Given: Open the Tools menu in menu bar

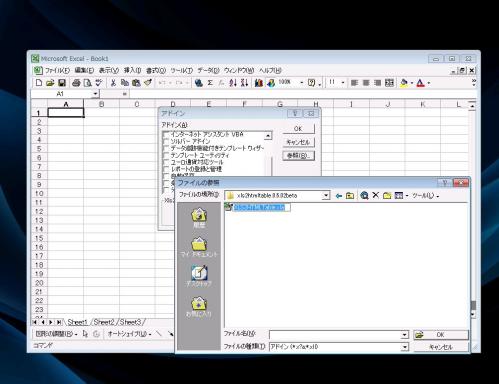Looking at the screenshot, I should [182, 70].
